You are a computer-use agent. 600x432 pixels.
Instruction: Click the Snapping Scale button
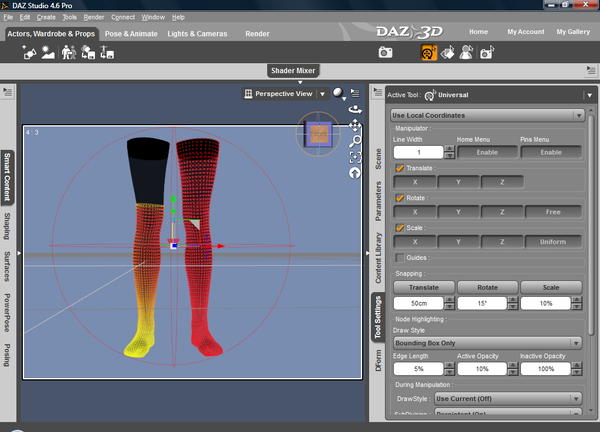click(551, 287)
